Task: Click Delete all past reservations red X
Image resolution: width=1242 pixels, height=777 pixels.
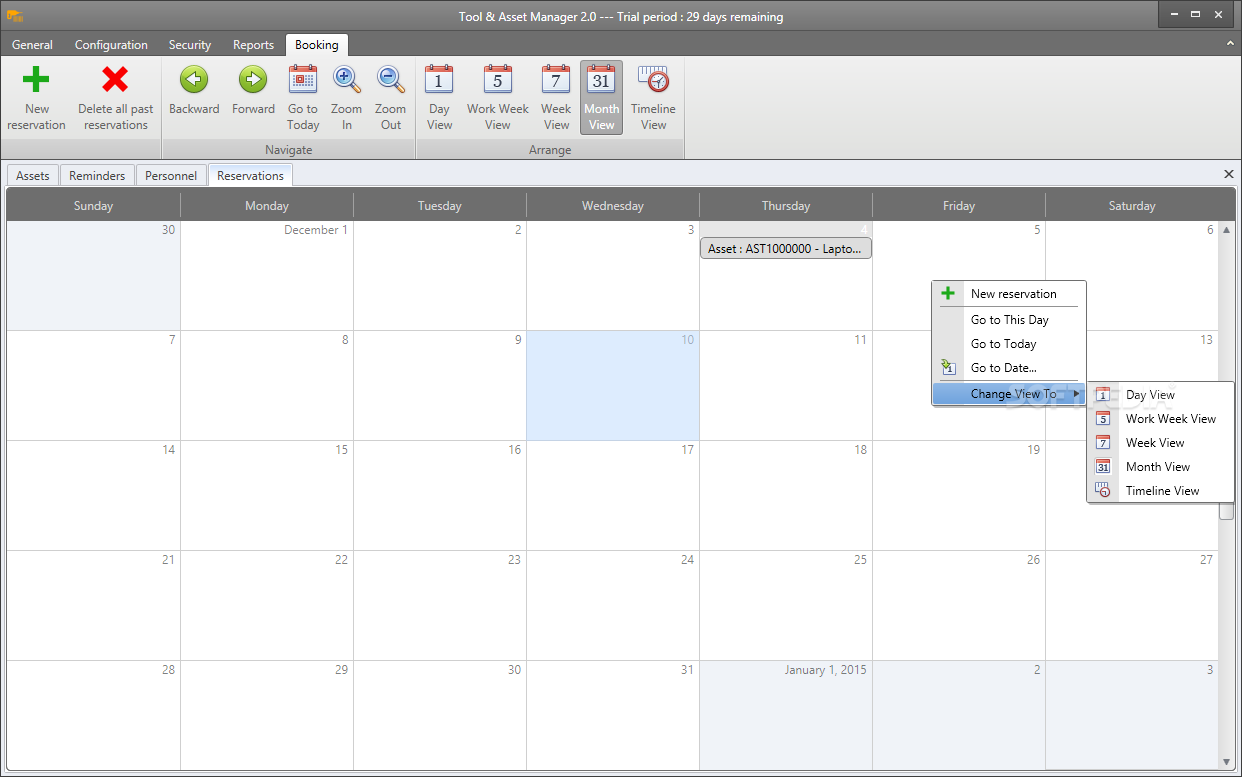Action: click(116, 80)
